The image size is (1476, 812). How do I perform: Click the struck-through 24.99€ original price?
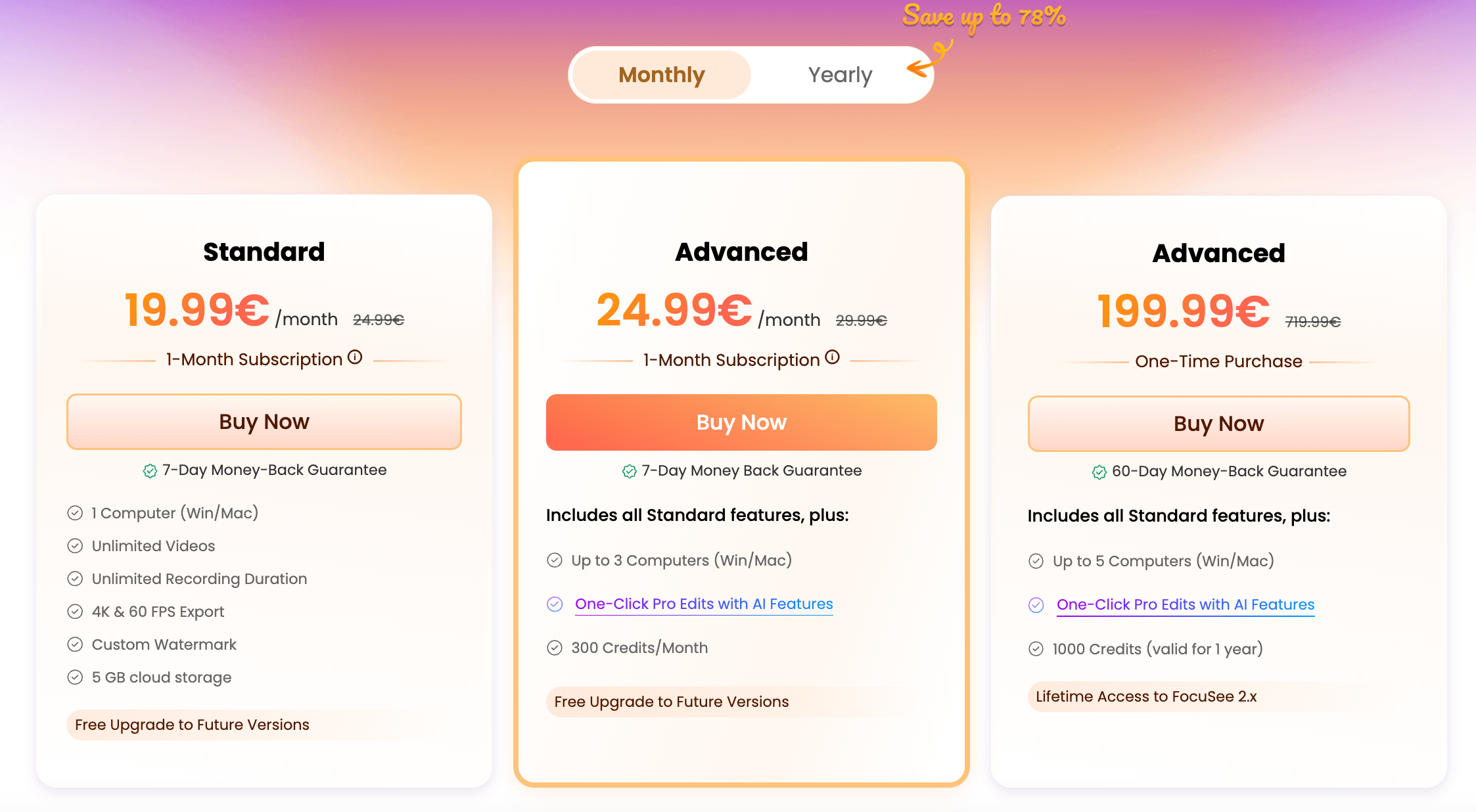(379, 320)
